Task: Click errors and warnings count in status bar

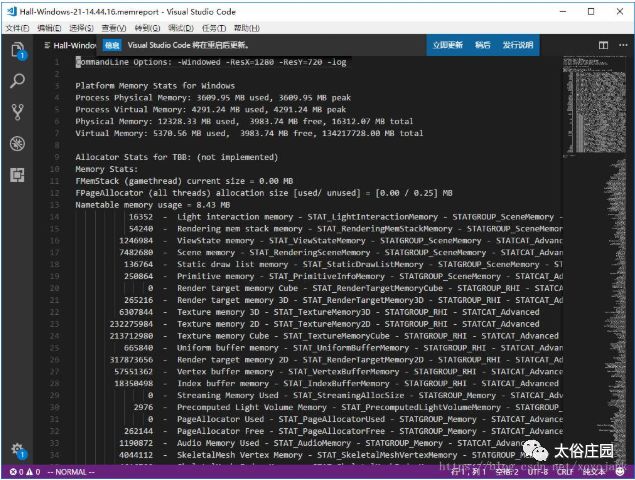Action: tap(25, 472)
